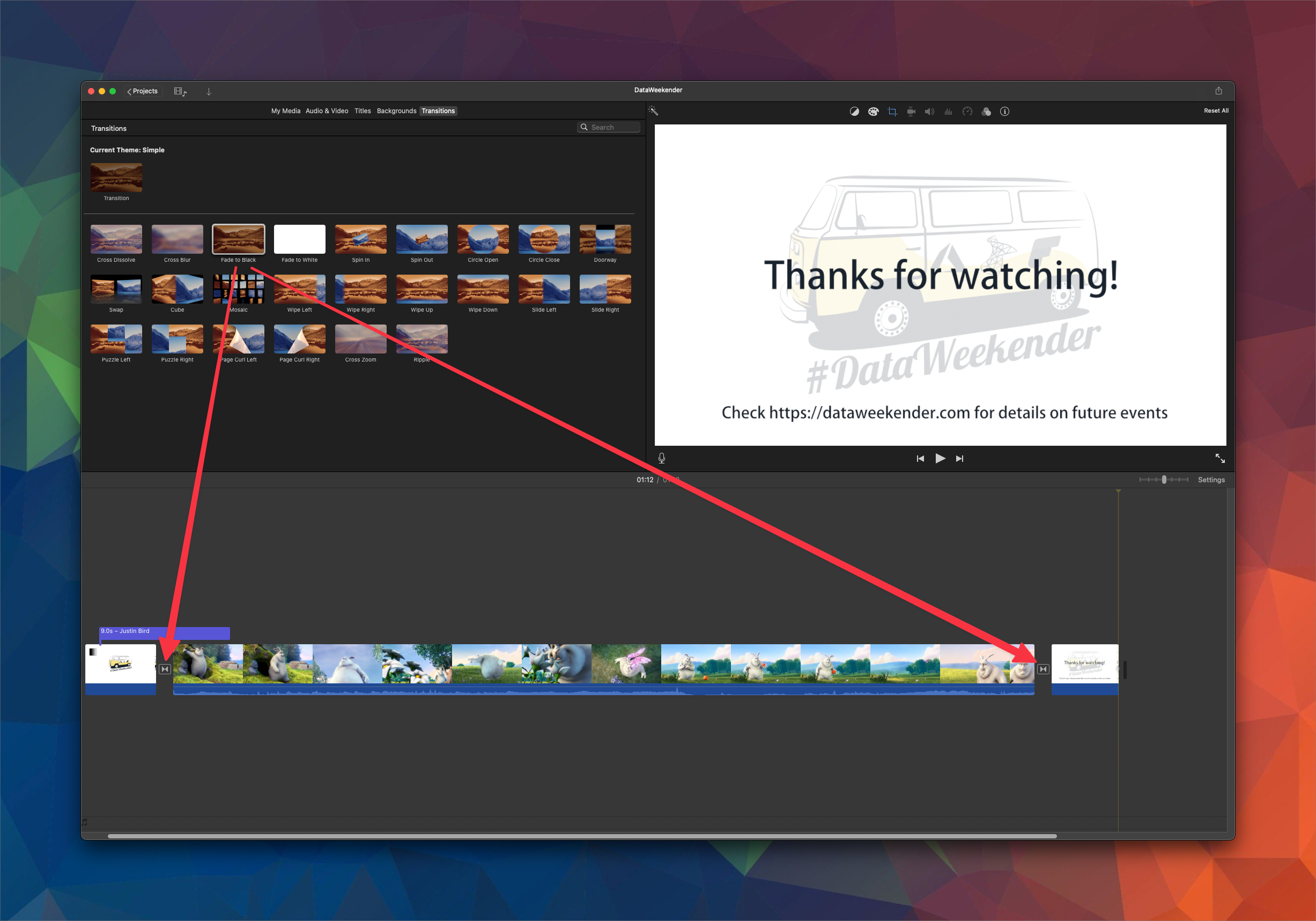Screen dimensions: 1316x921
Task: Go back to Projects
Action: coord(142,91)
